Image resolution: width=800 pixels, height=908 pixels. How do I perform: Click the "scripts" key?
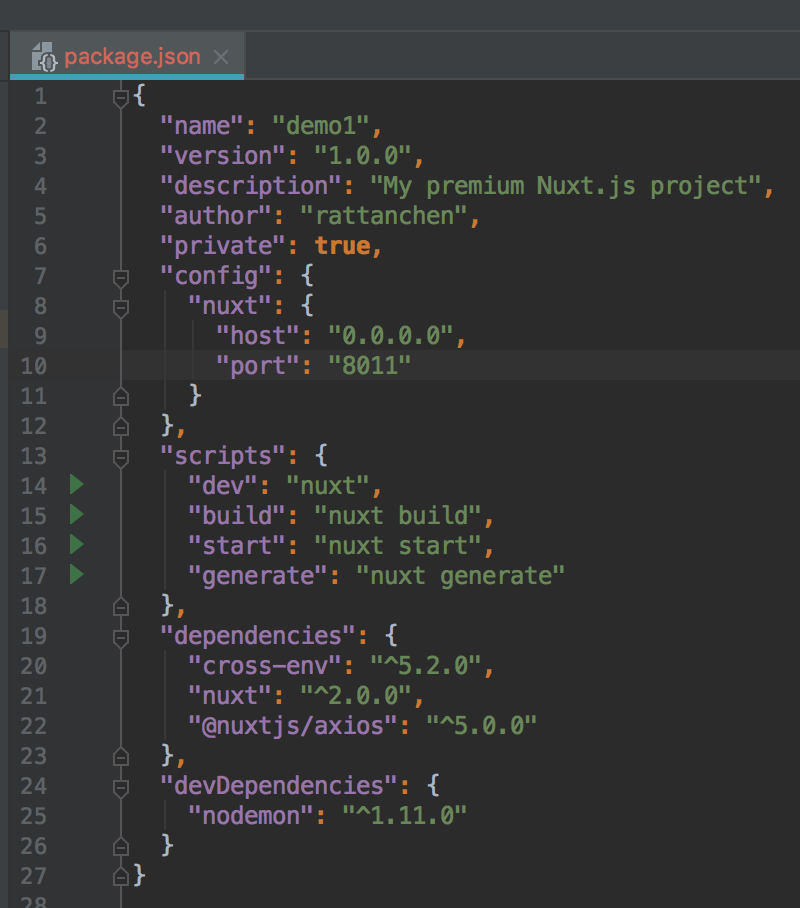(x=224, y=456)
